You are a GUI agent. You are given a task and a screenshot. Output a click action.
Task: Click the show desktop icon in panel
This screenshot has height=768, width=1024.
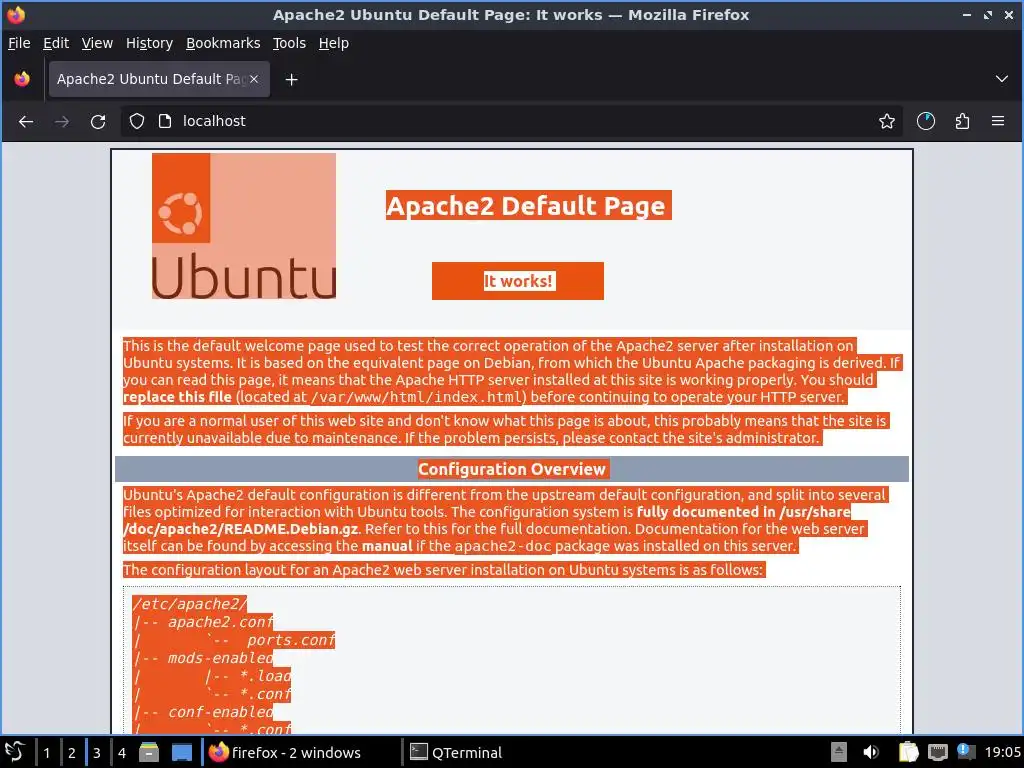(182, 752)
